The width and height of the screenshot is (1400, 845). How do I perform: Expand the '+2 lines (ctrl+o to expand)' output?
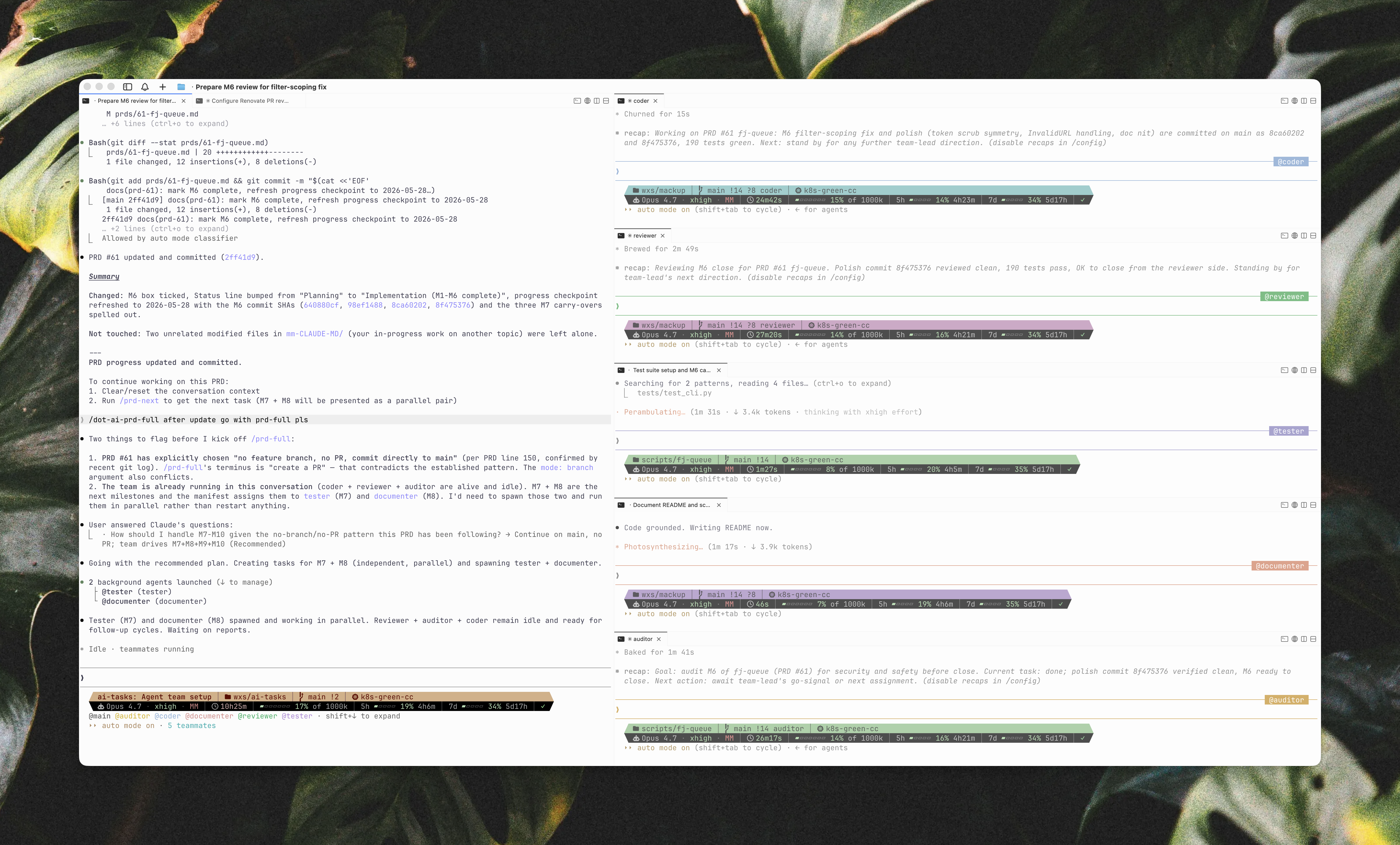165,229
